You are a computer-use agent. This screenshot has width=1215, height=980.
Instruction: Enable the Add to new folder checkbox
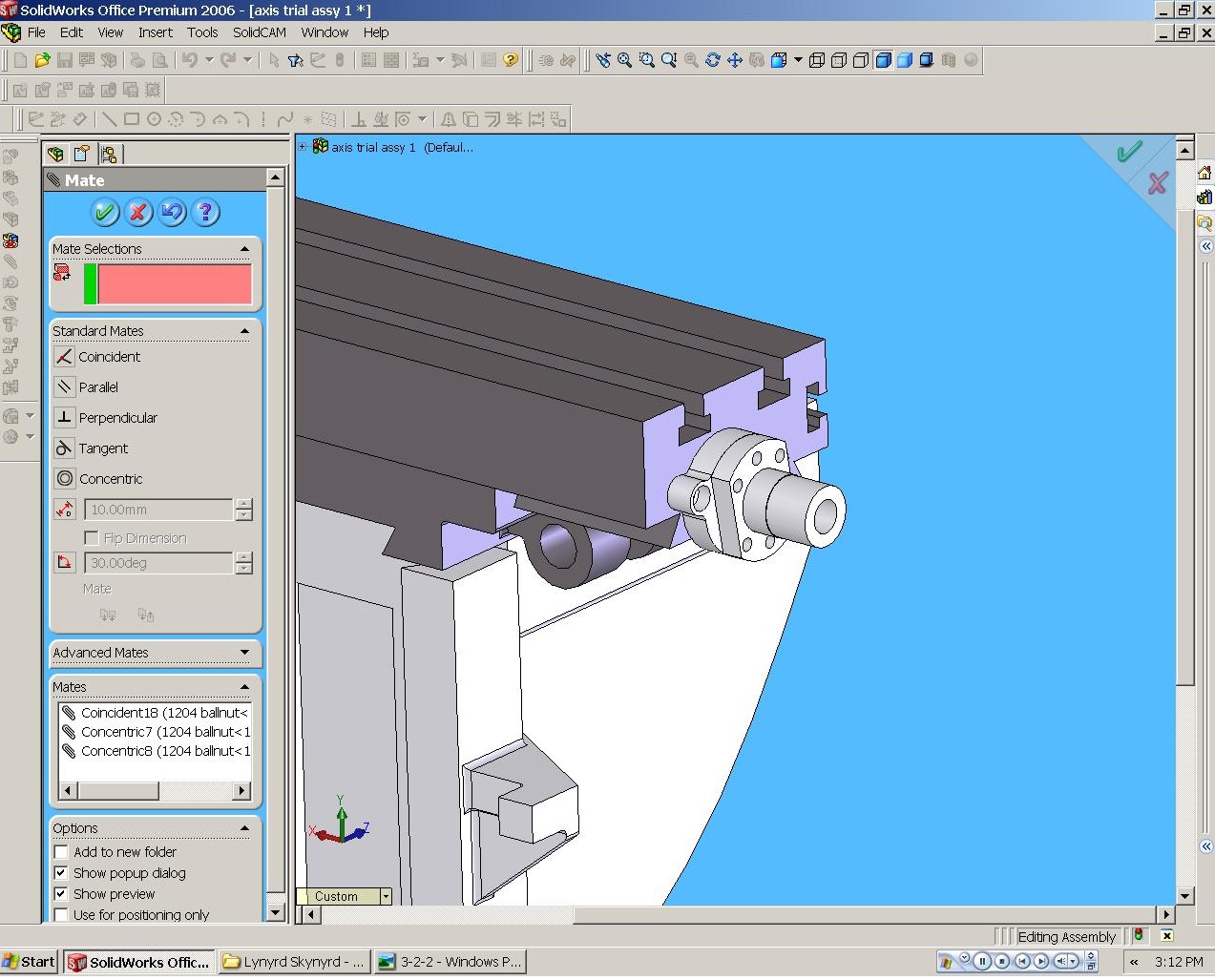(61, 852)
